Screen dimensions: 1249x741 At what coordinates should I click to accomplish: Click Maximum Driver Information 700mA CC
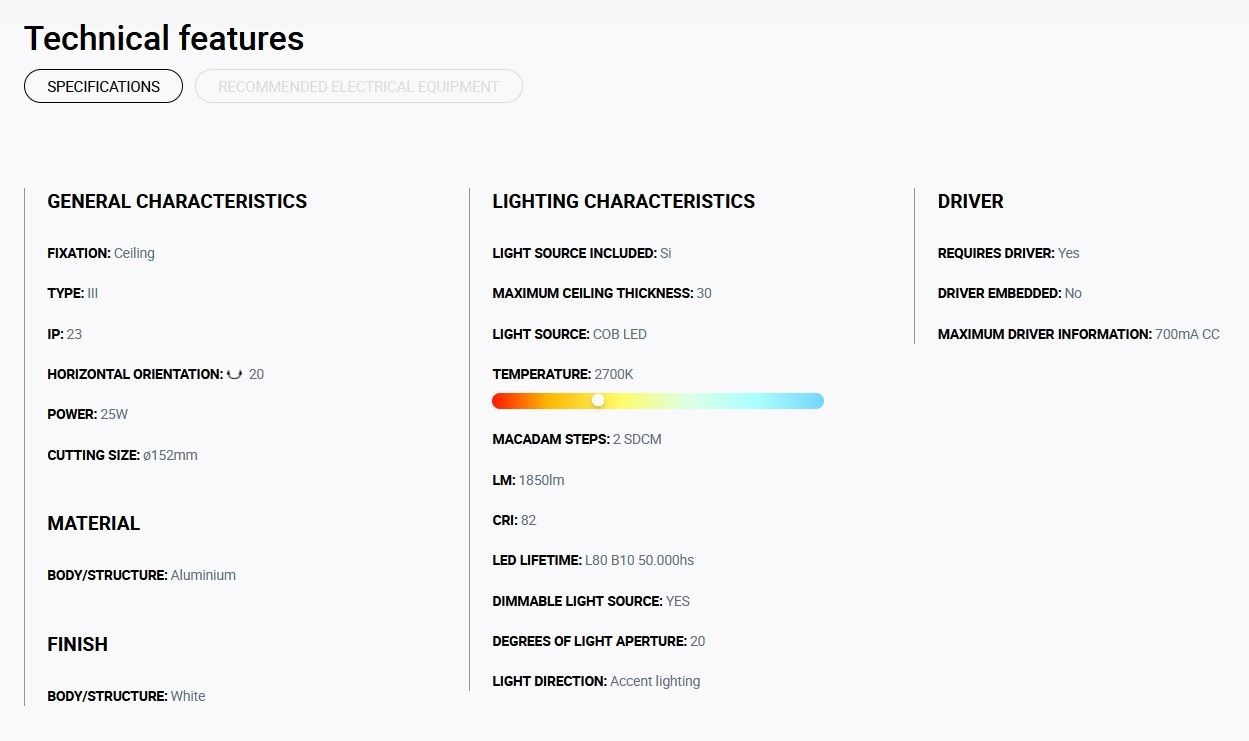(x=1079, y=334)
